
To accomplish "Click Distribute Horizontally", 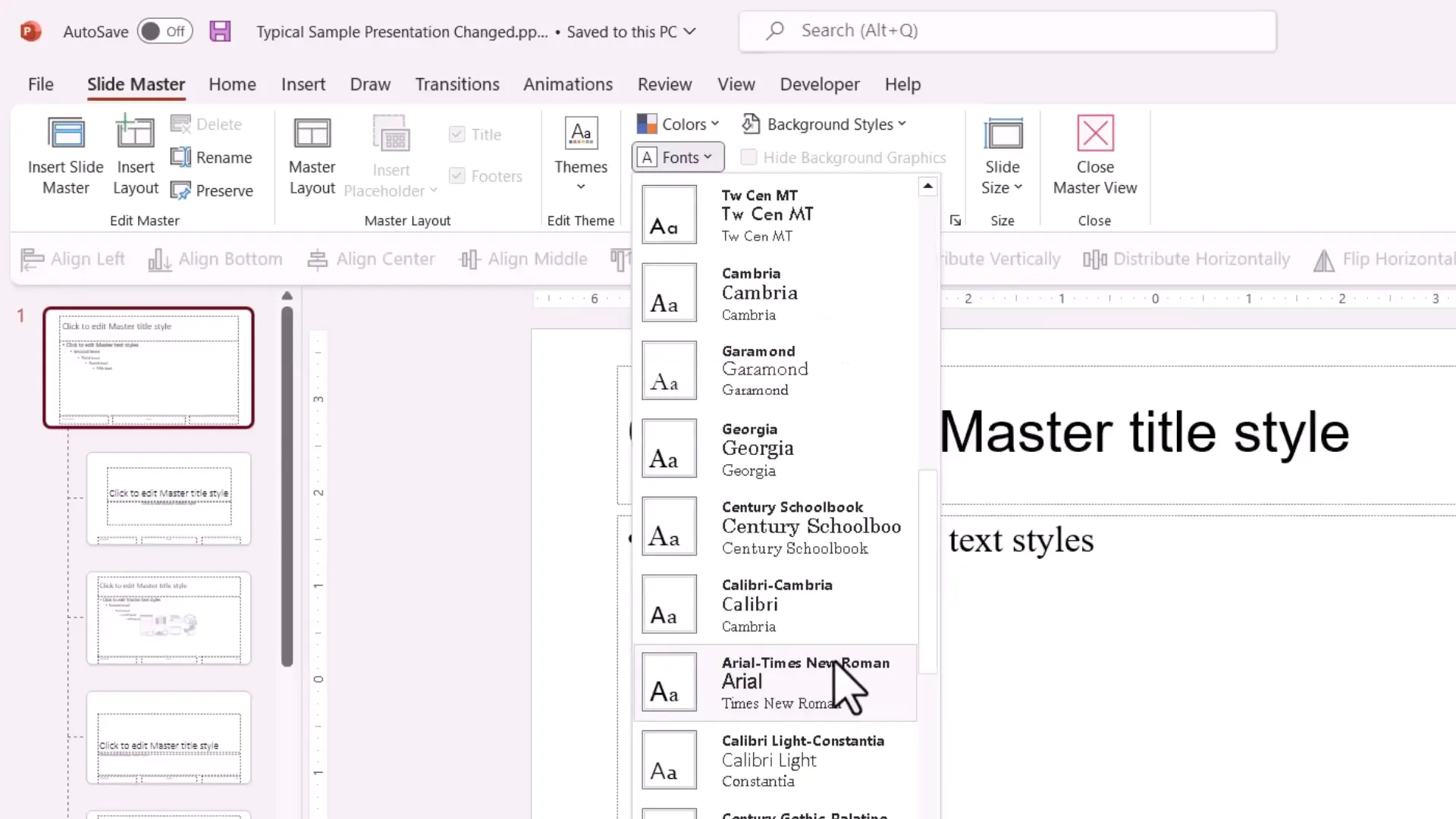I will click(x=1186, y=259).
